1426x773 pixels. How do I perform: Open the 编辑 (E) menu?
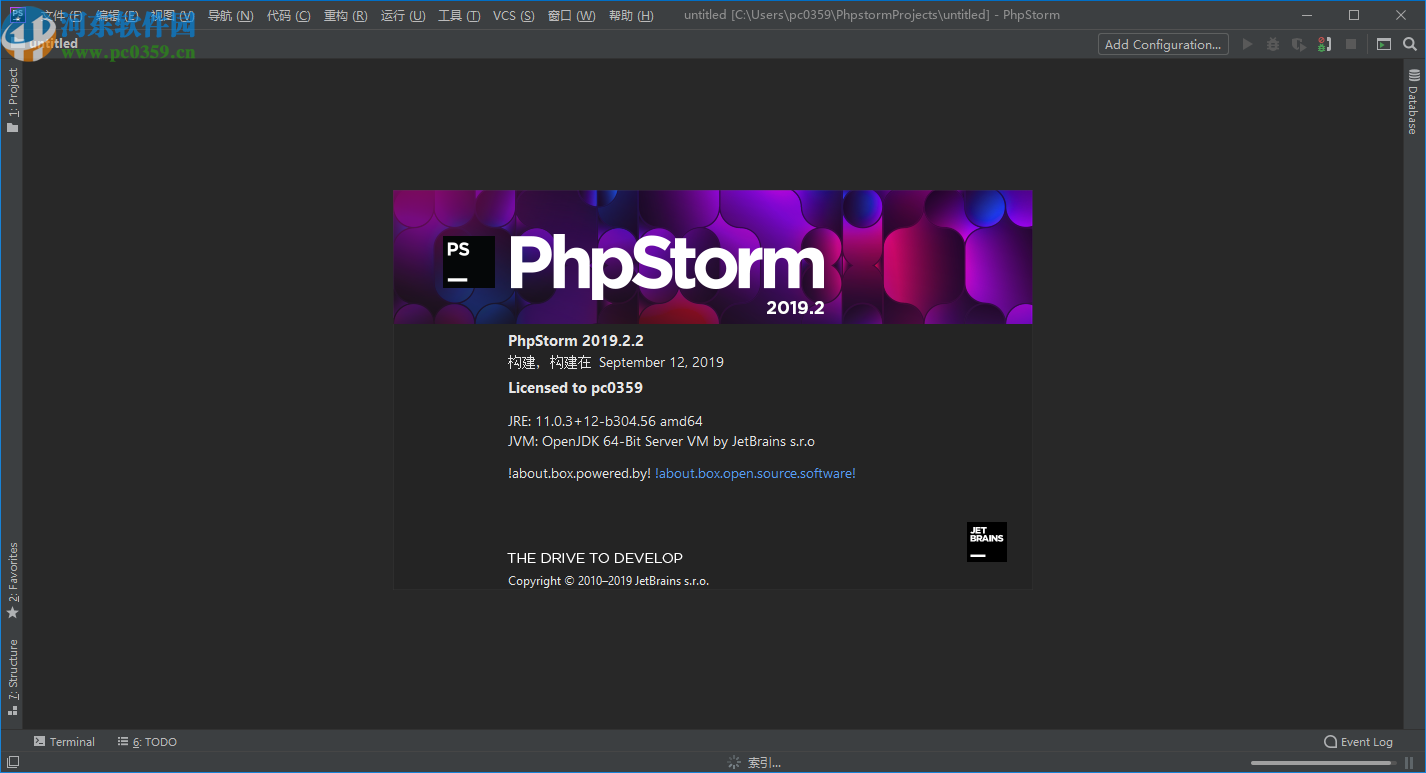click(x=118, y=15)
